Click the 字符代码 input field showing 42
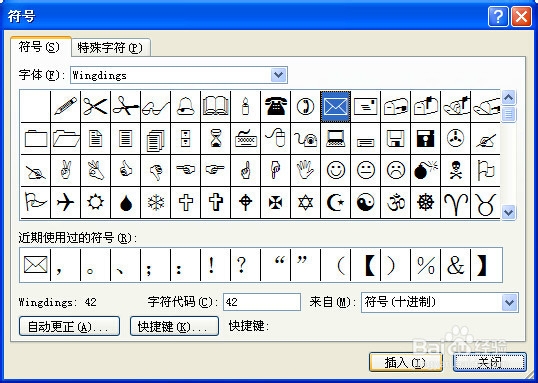Viewport: 538px width, 383px height. [x=262, y=302]
